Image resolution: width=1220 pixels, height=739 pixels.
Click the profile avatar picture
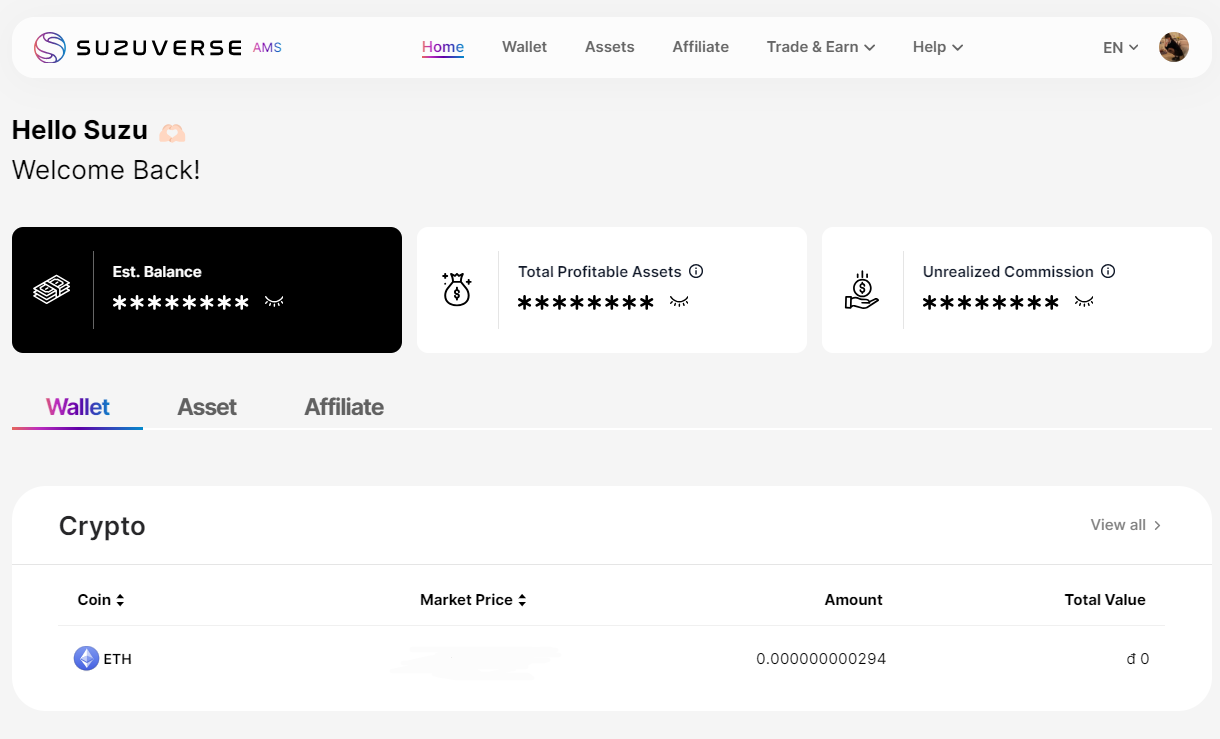pyautogui.click(x=1173, y=46)
